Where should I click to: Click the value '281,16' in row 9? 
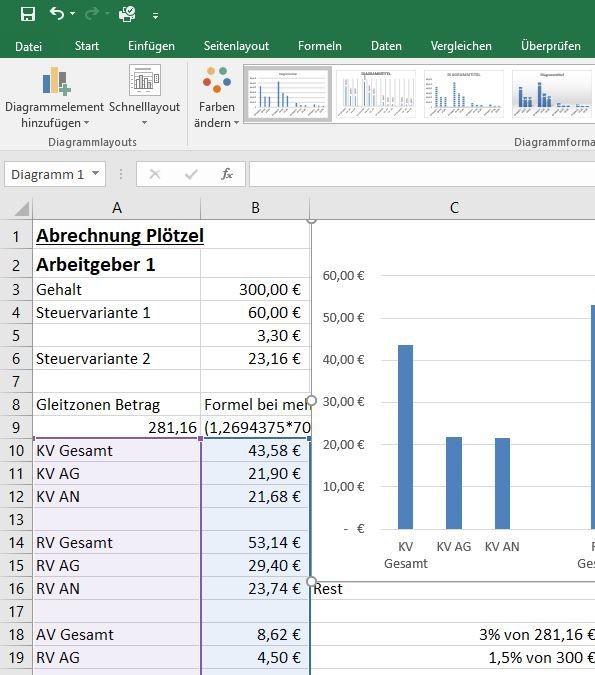[172, 428]
